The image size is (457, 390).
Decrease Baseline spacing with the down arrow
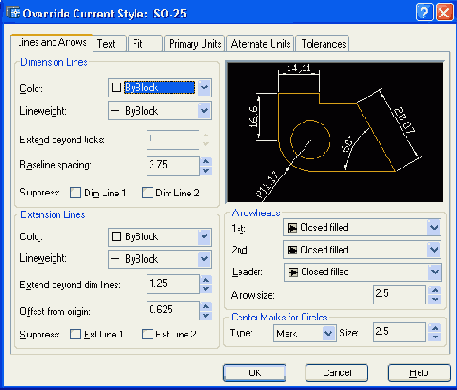(x=206, y=171)
